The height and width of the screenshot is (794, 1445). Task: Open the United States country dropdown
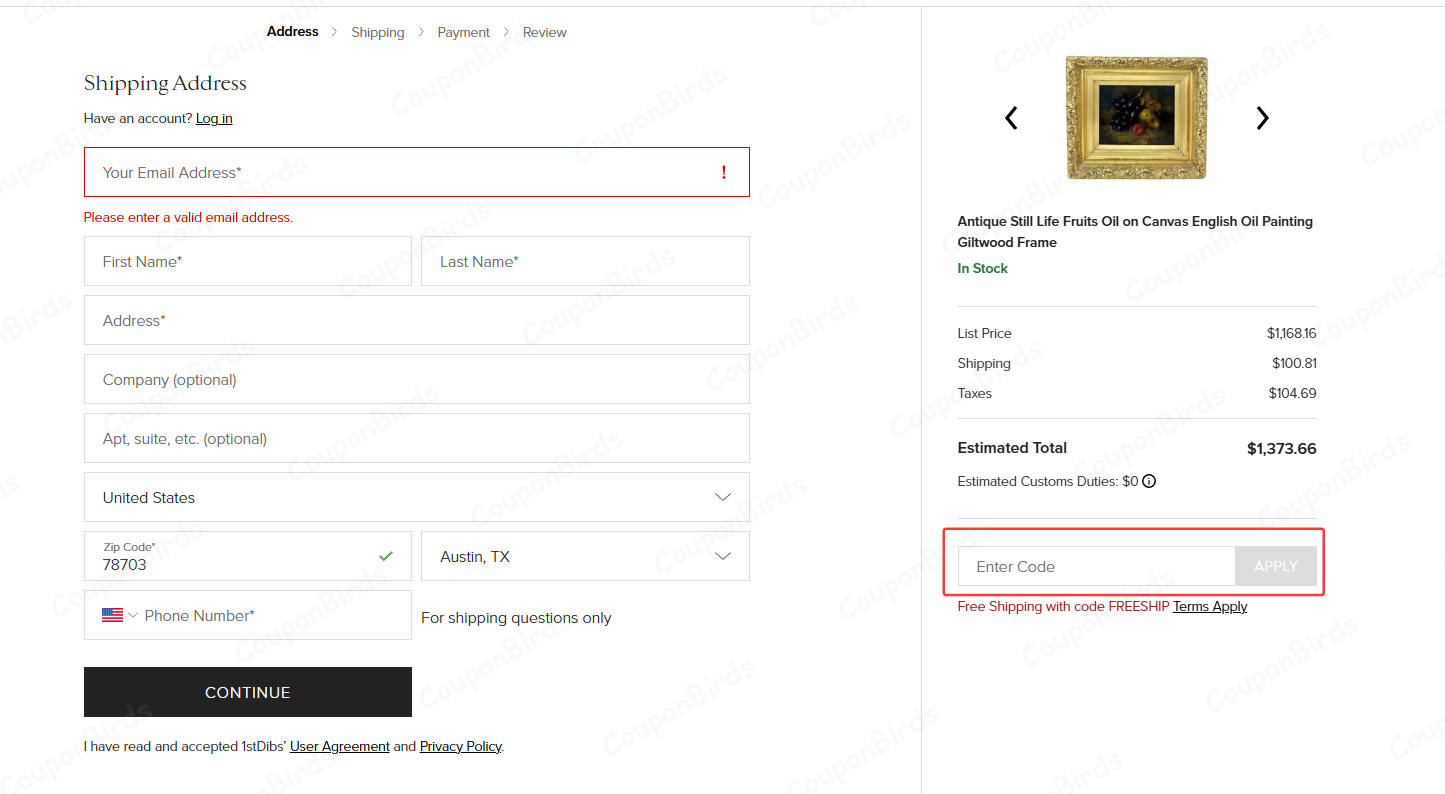pyautogui.click(x=417, y=497)
